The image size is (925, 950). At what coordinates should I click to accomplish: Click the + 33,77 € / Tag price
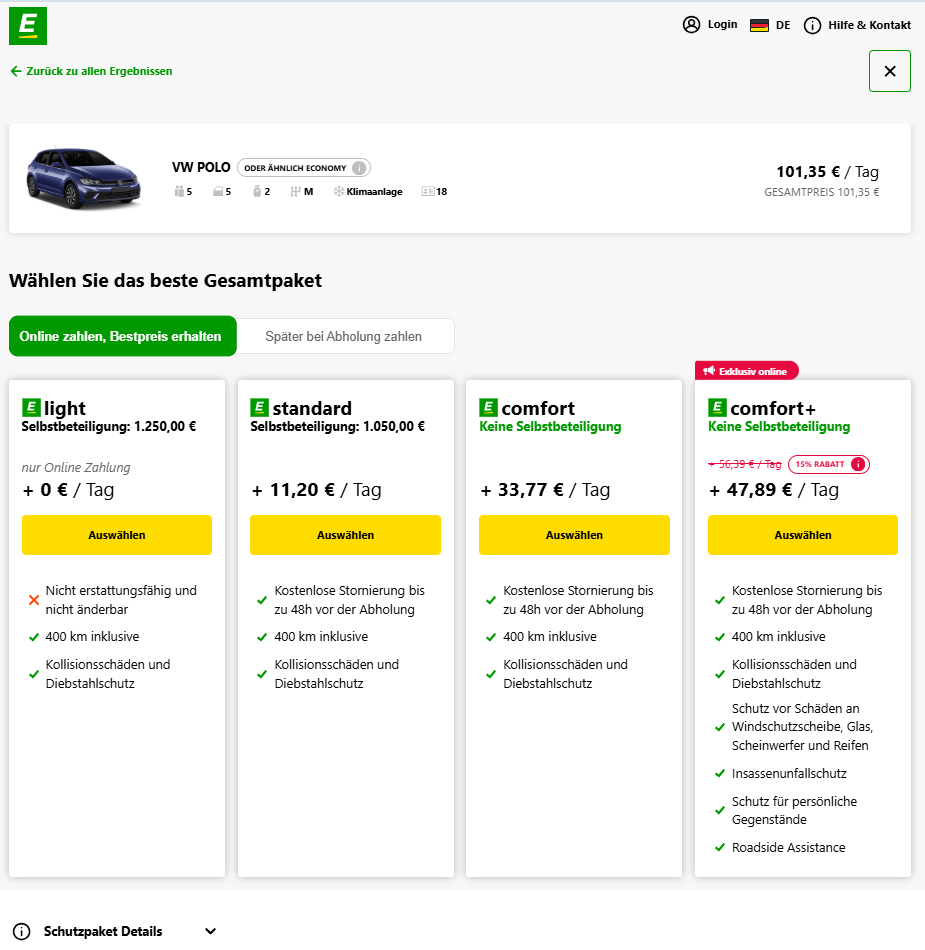click(545, 490)
